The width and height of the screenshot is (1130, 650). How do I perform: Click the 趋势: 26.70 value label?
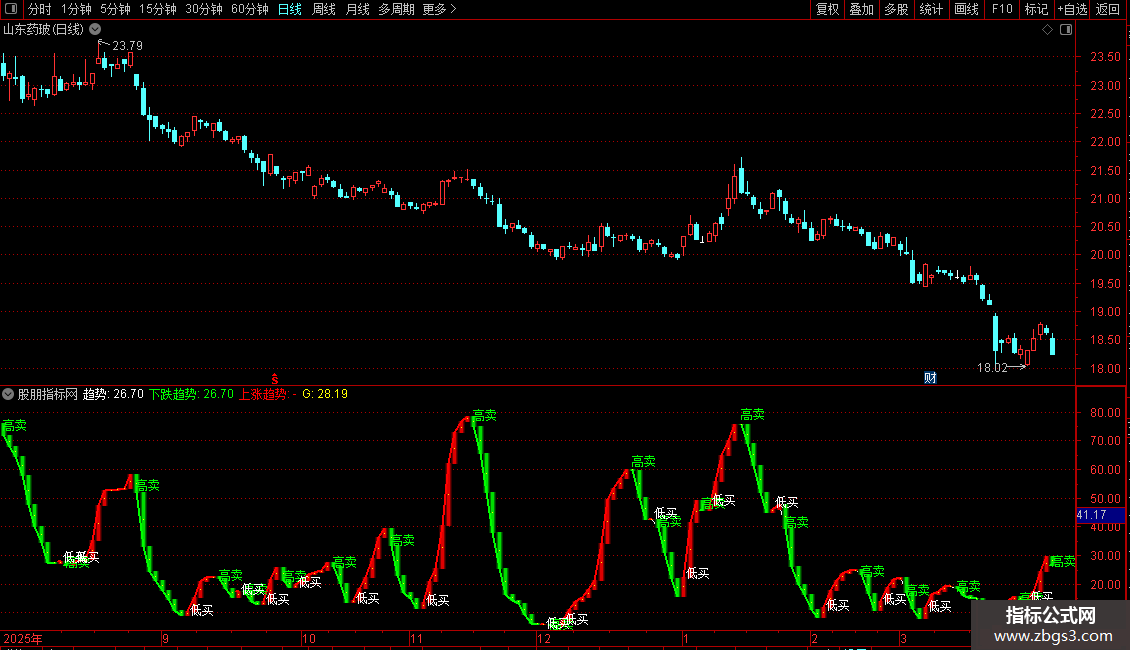[113, 394]
